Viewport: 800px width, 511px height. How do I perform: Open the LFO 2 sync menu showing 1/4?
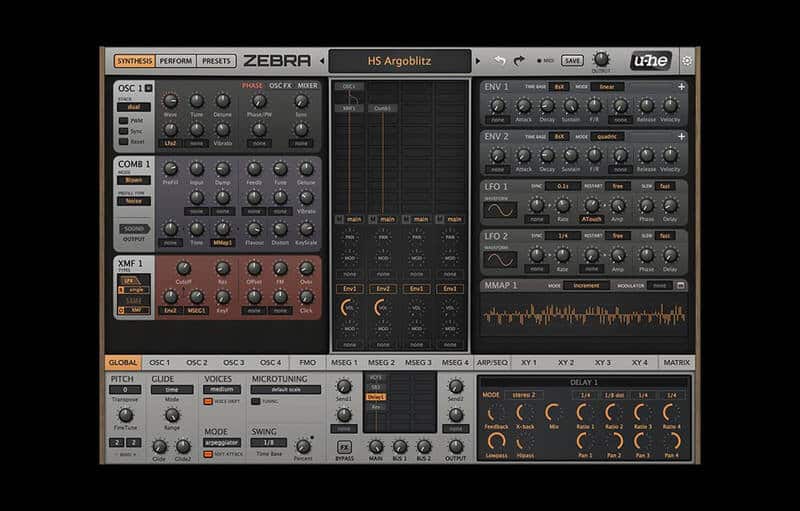(563, 236)
